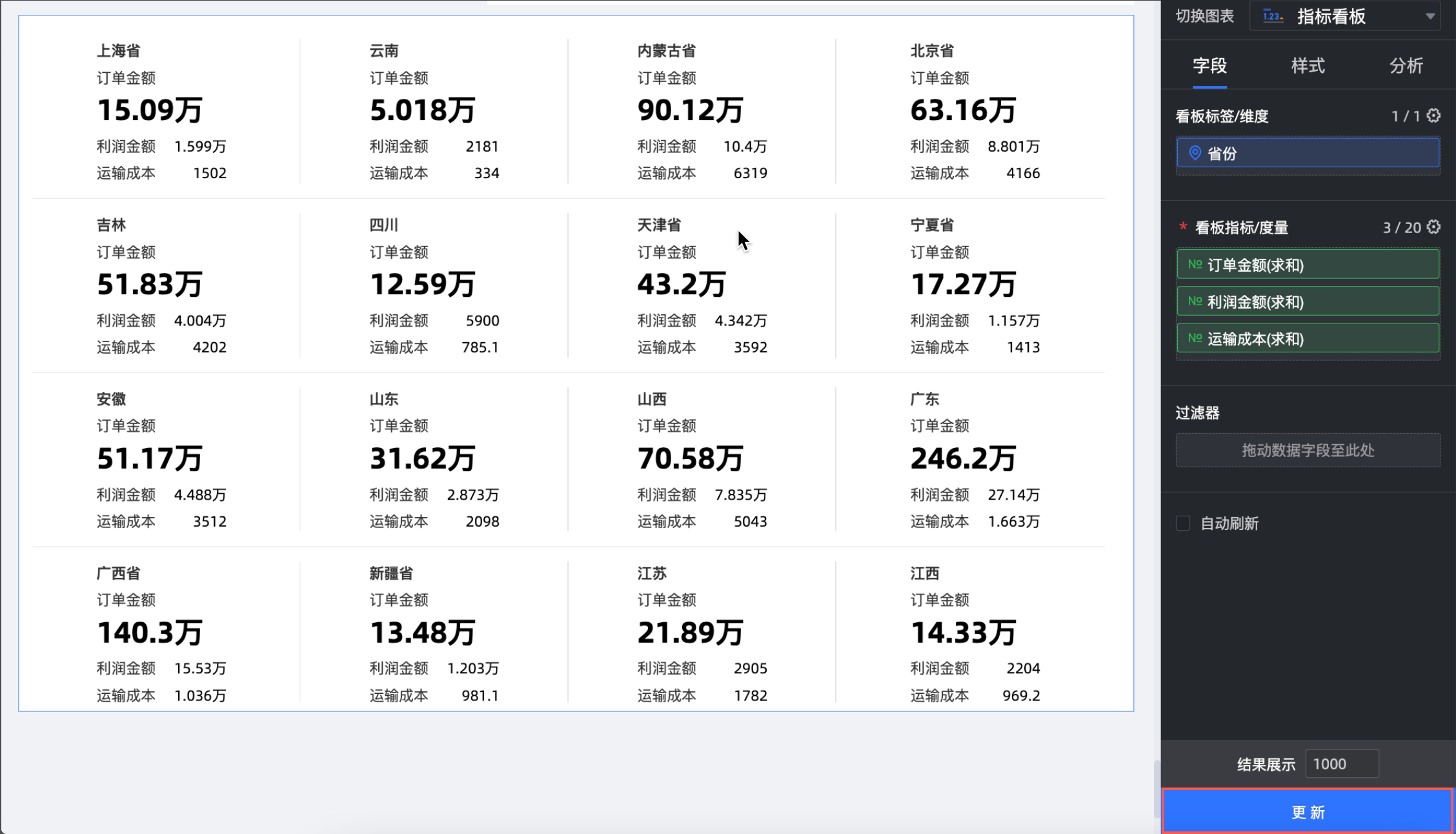Click 指标看板 chart type icon

1273,16
